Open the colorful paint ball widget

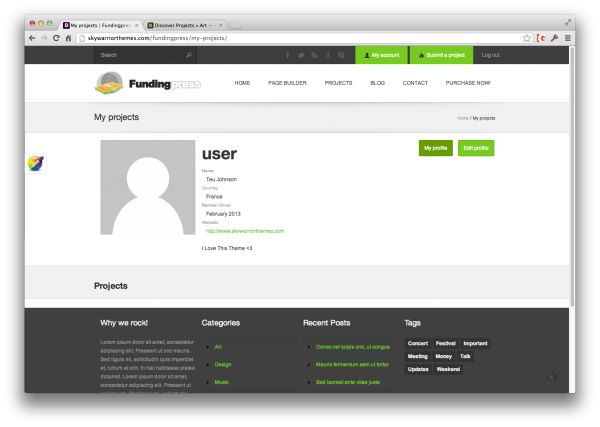(x=36, y=163)
